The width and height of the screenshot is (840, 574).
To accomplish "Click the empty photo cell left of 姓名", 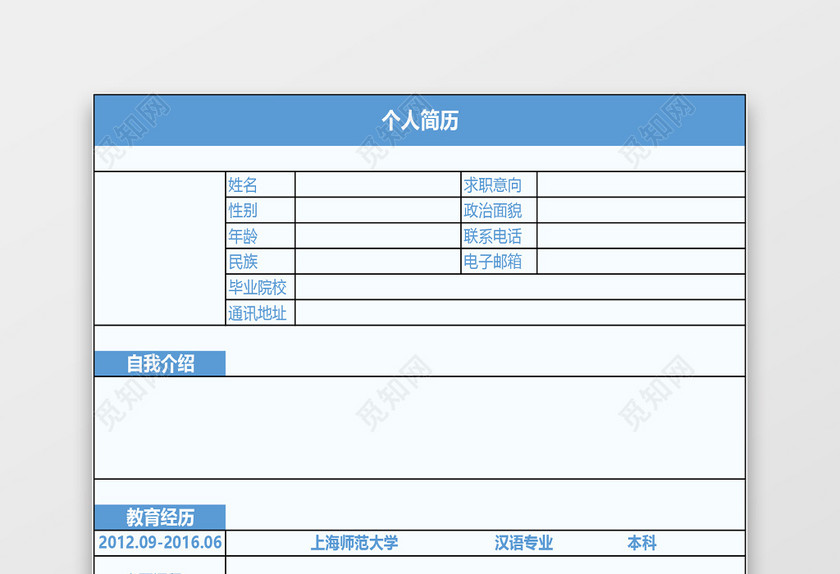I will (x=160, y=248).
